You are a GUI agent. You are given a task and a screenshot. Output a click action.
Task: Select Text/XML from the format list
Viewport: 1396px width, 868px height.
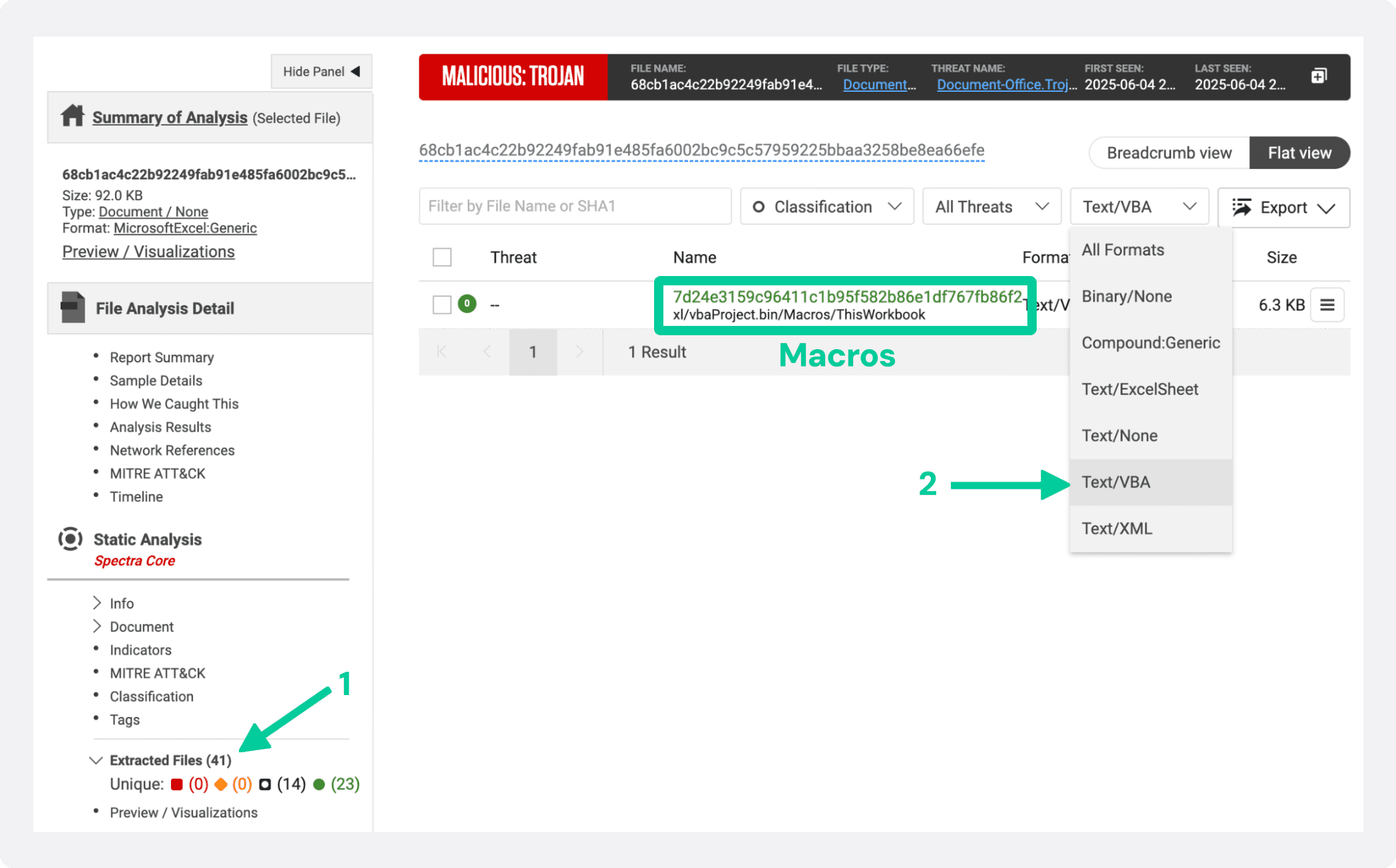[1117, 528]
